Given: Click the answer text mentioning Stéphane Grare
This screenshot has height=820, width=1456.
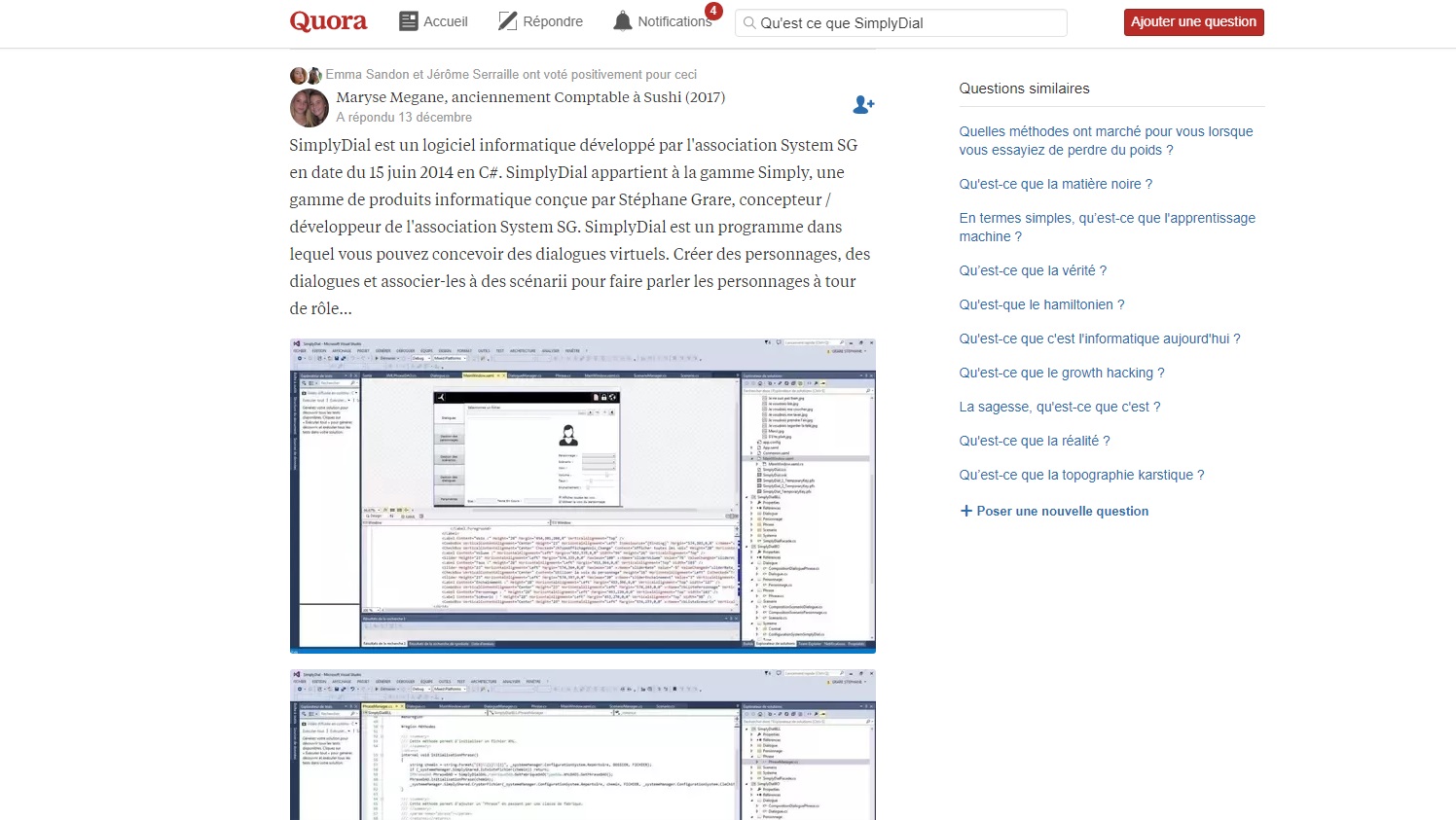Looking at the screenshot, I should click(580, 227).
